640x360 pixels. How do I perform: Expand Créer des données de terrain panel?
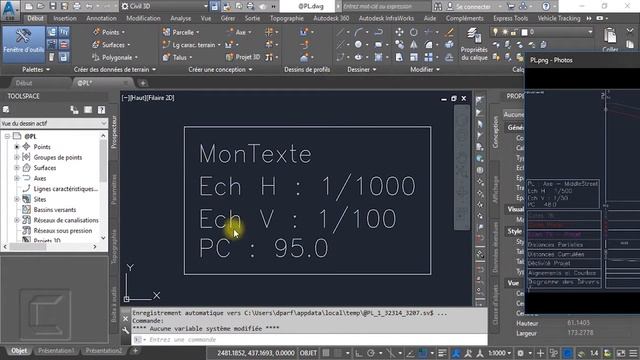coord(115,70)
